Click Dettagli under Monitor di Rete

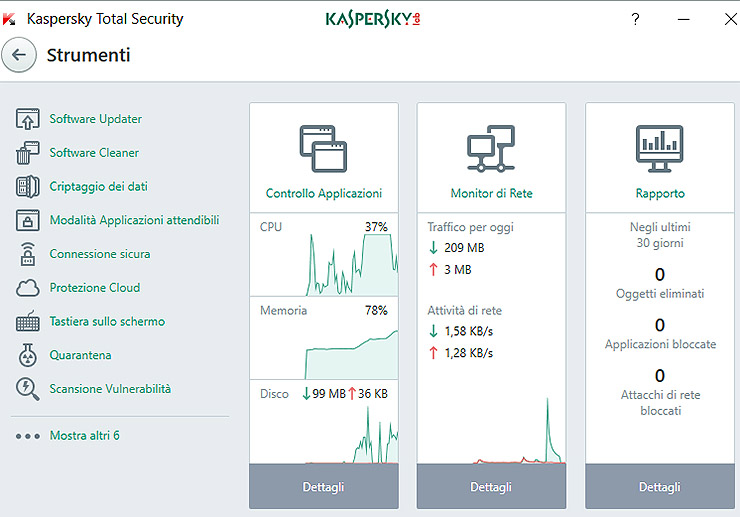[491, 487]
